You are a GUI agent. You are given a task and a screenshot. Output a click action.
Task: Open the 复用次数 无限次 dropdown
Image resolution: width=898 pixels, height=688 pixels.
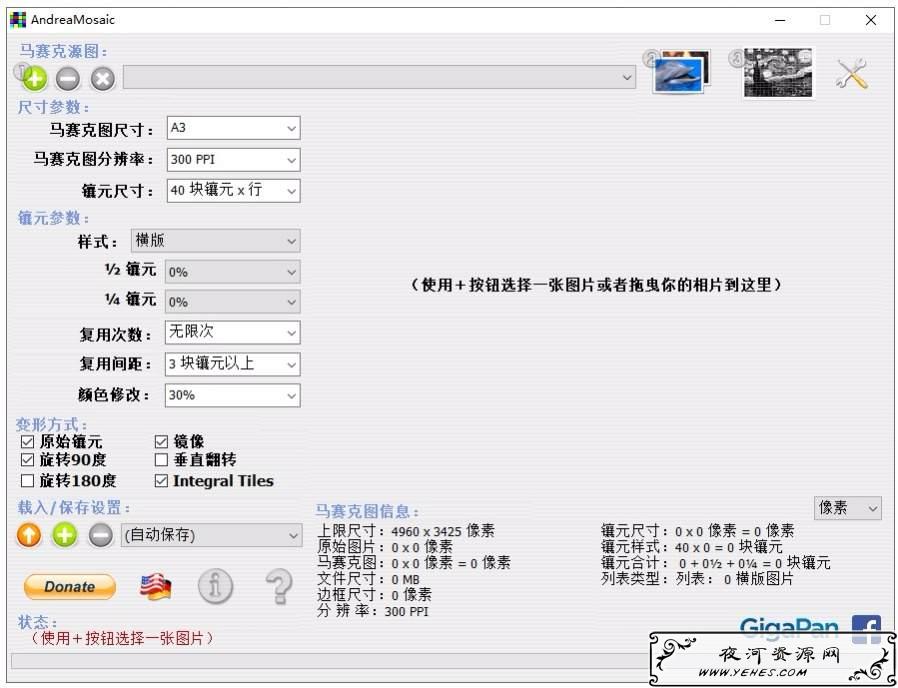tap(233, 332)
